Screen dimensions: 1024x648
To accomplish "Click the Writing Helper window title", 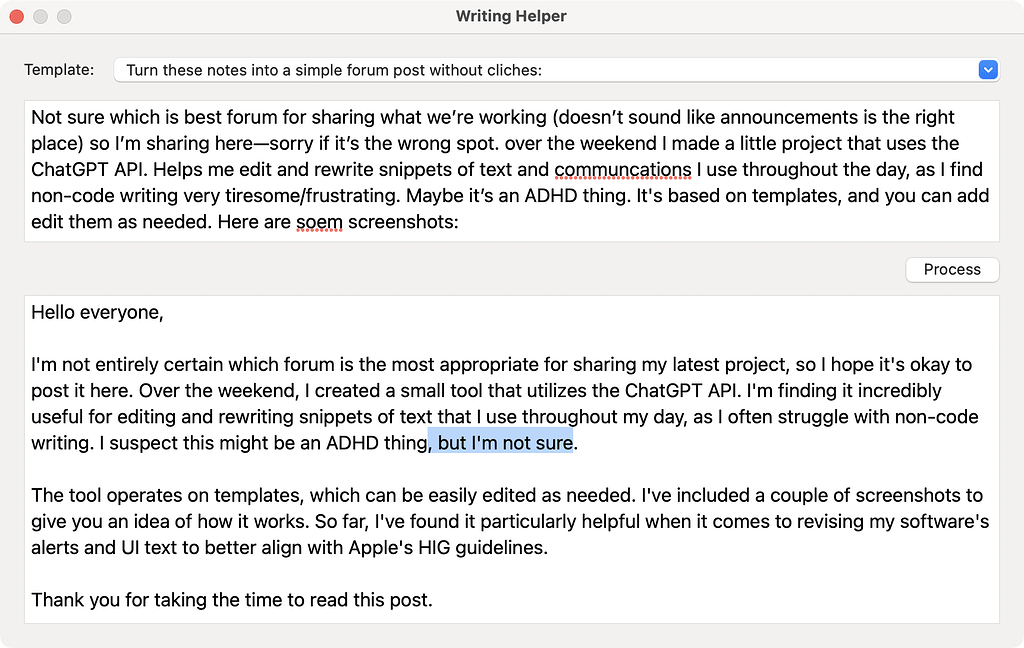I will (x=511, y=16).
